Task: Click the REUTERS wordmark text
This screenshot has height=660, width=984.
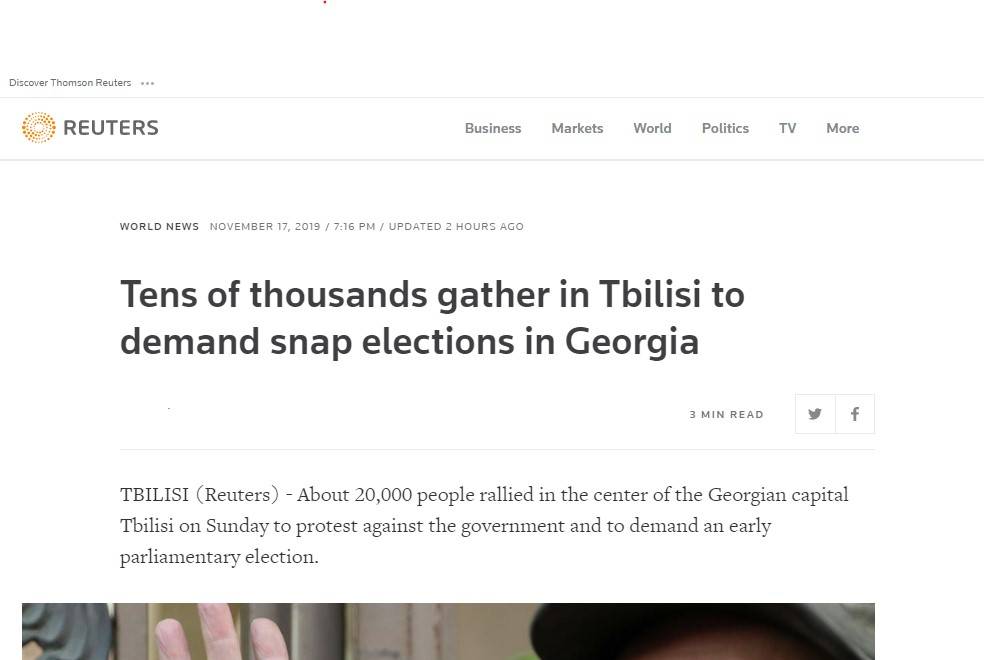Action: click(110, 128)
